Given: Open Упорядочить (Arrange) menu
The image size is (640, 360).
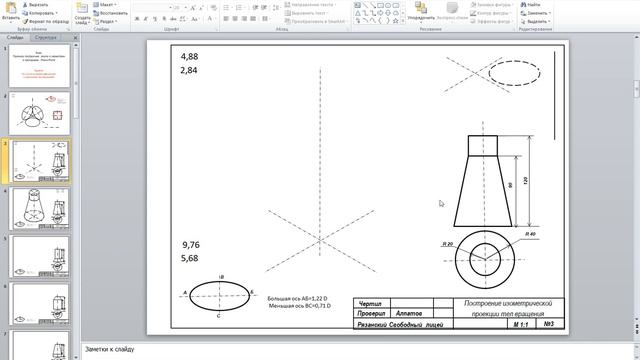Looking at the screenshot, I should point(420,11).
